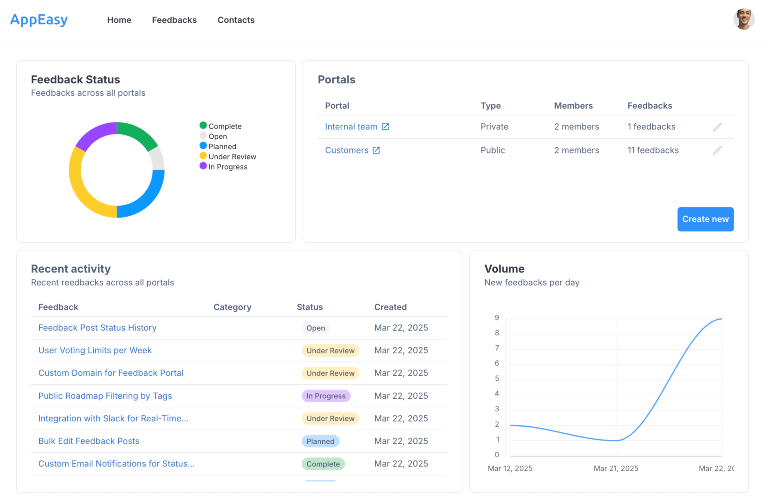Image resolution: width=769 pixels, height=500 pixels.
Task: Open Public Roadmap Filtering by Tags feedback
Action: [x=105, y=396]
